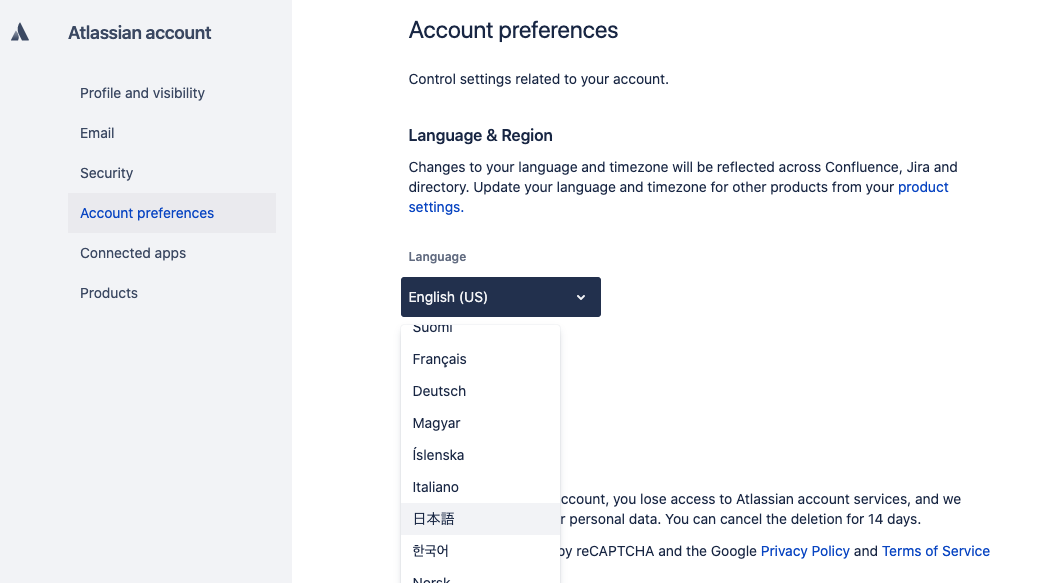The width and height of the screenshot is (1039, 583).
Task: Click the Atlassian logo icon
Action: pyautogui.click(x=20, y=32)
